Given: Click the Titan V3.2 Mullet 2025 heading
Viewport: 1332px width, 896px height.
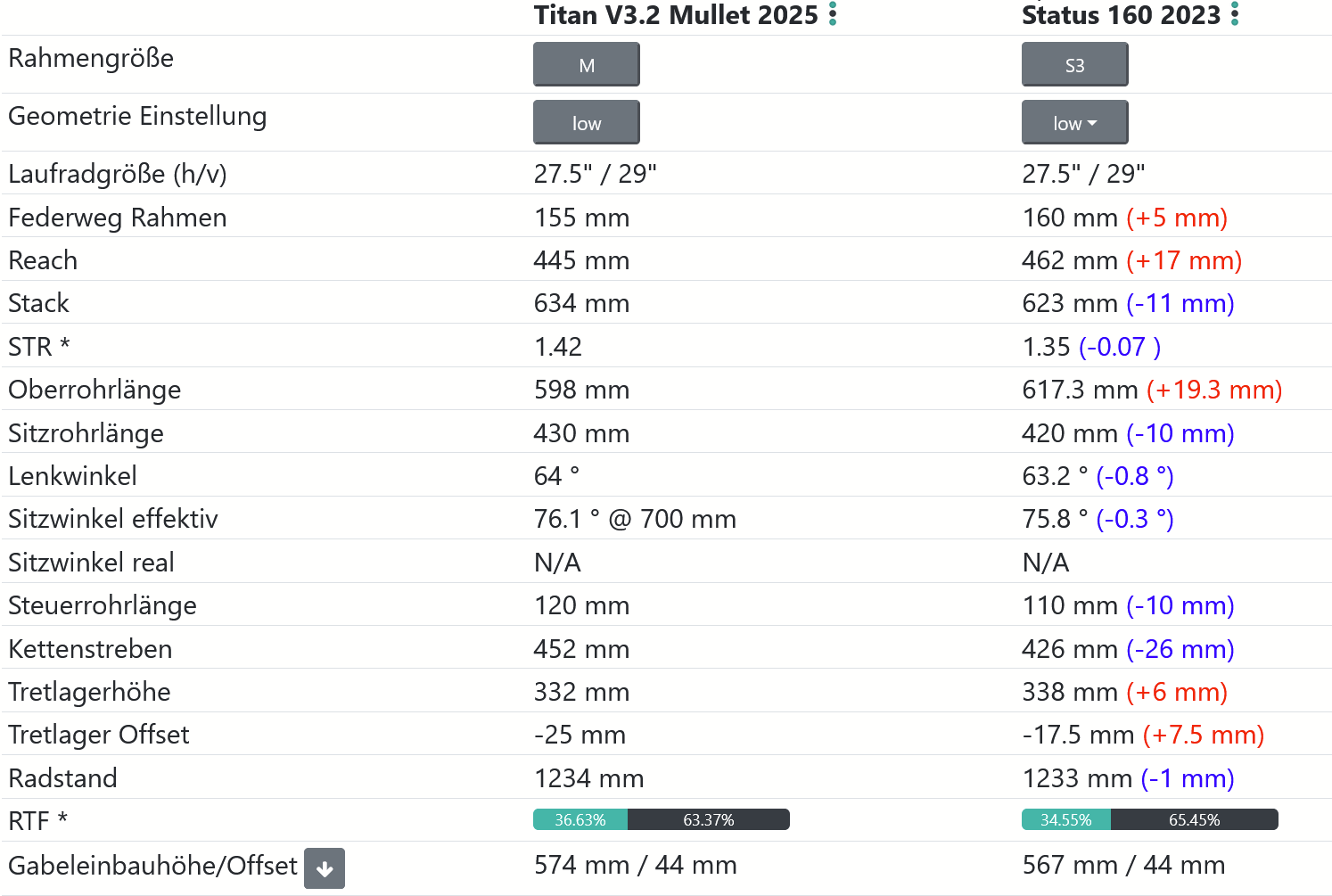Looking at the screenshot, I should (675, 15).
